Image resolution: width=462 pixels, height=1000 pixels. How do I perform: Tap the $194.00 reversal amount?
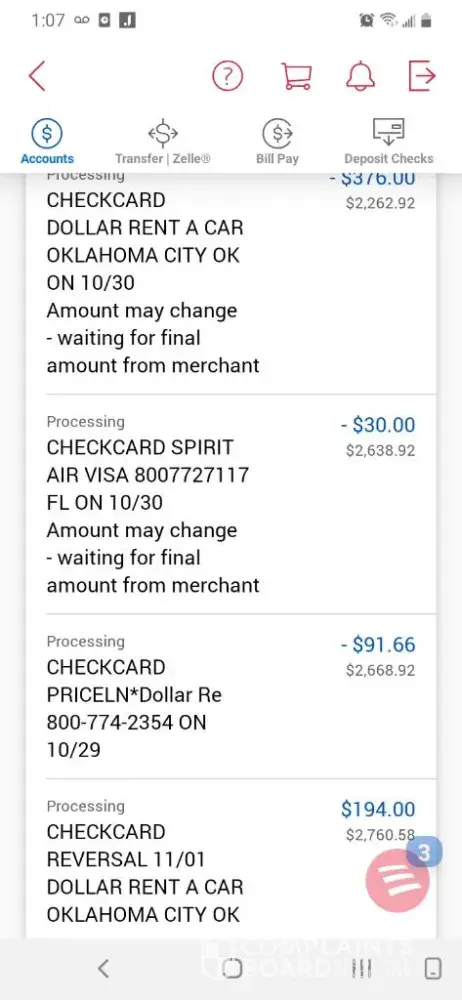pos(378,809)
